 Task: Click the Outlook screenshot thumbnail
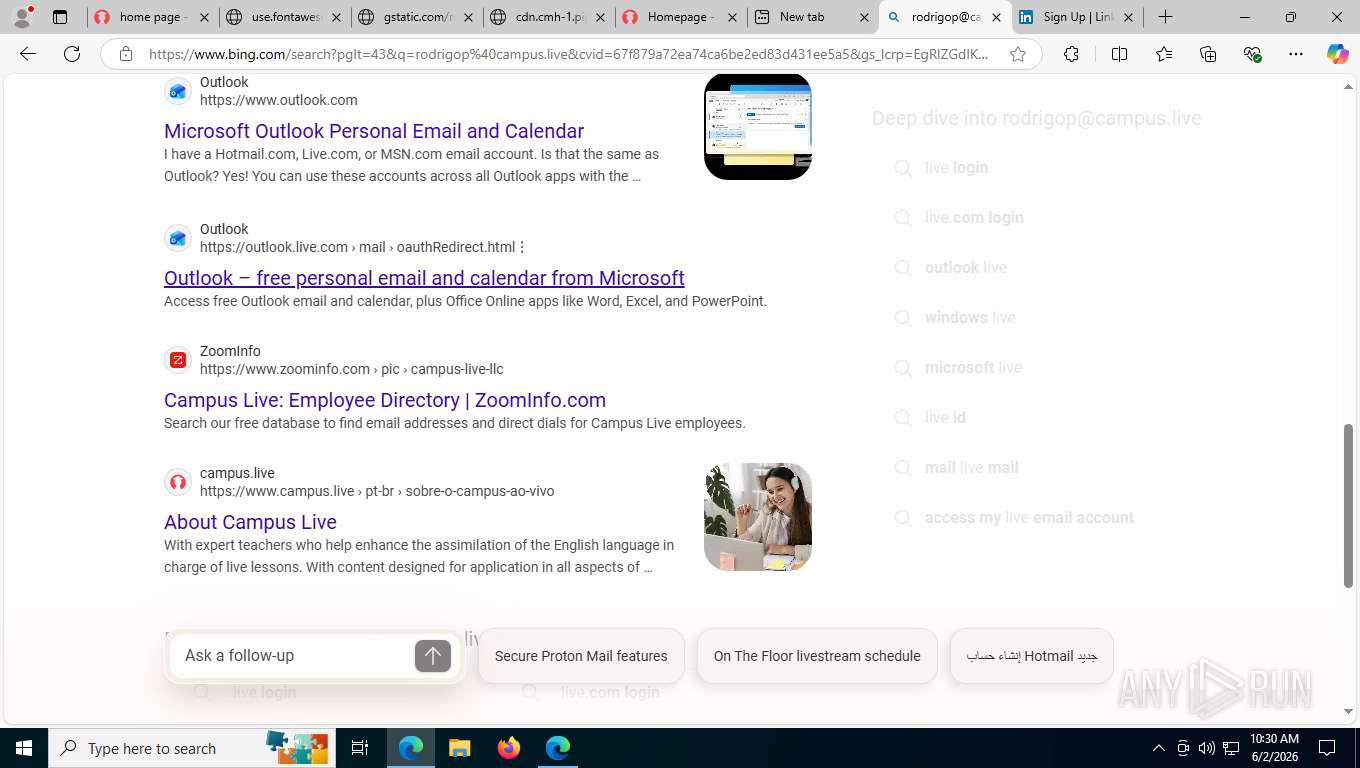tap(758, 126)
